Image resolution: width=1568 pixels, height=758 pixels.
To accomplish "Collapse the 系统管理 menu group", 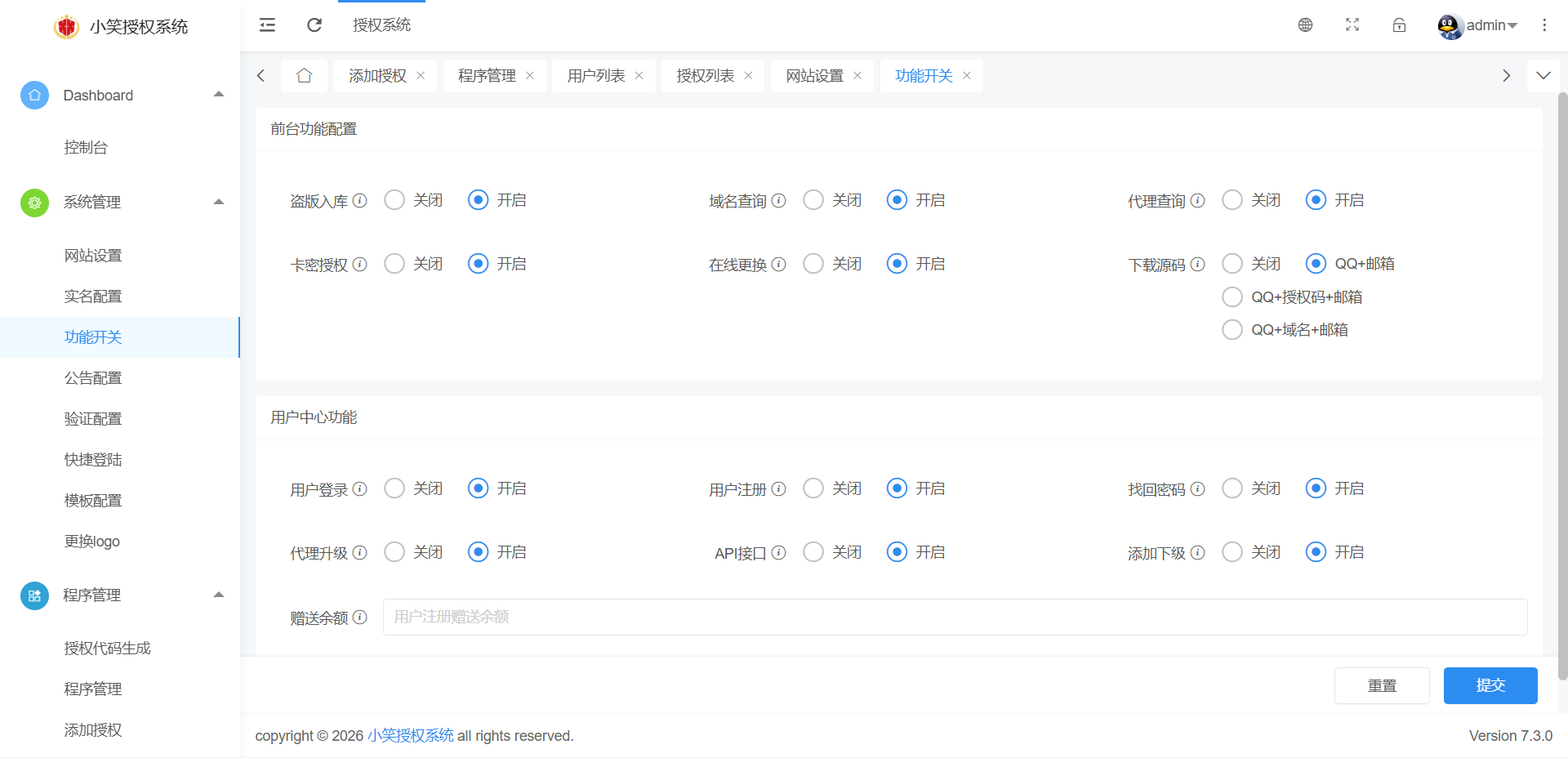I will (x=219, y=202).
